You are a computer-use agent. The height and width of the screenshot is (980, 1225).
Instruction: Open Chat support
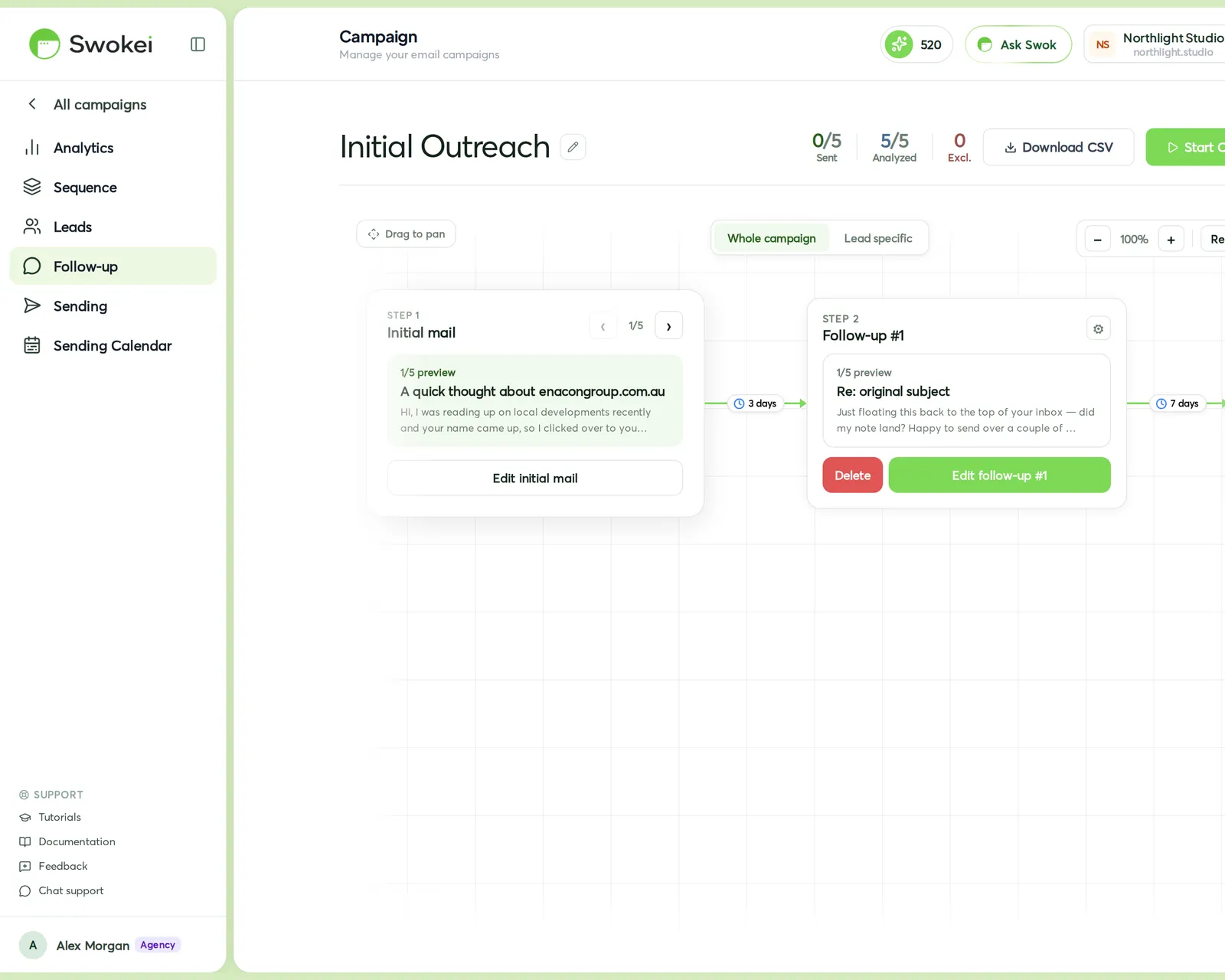(61, 890)
